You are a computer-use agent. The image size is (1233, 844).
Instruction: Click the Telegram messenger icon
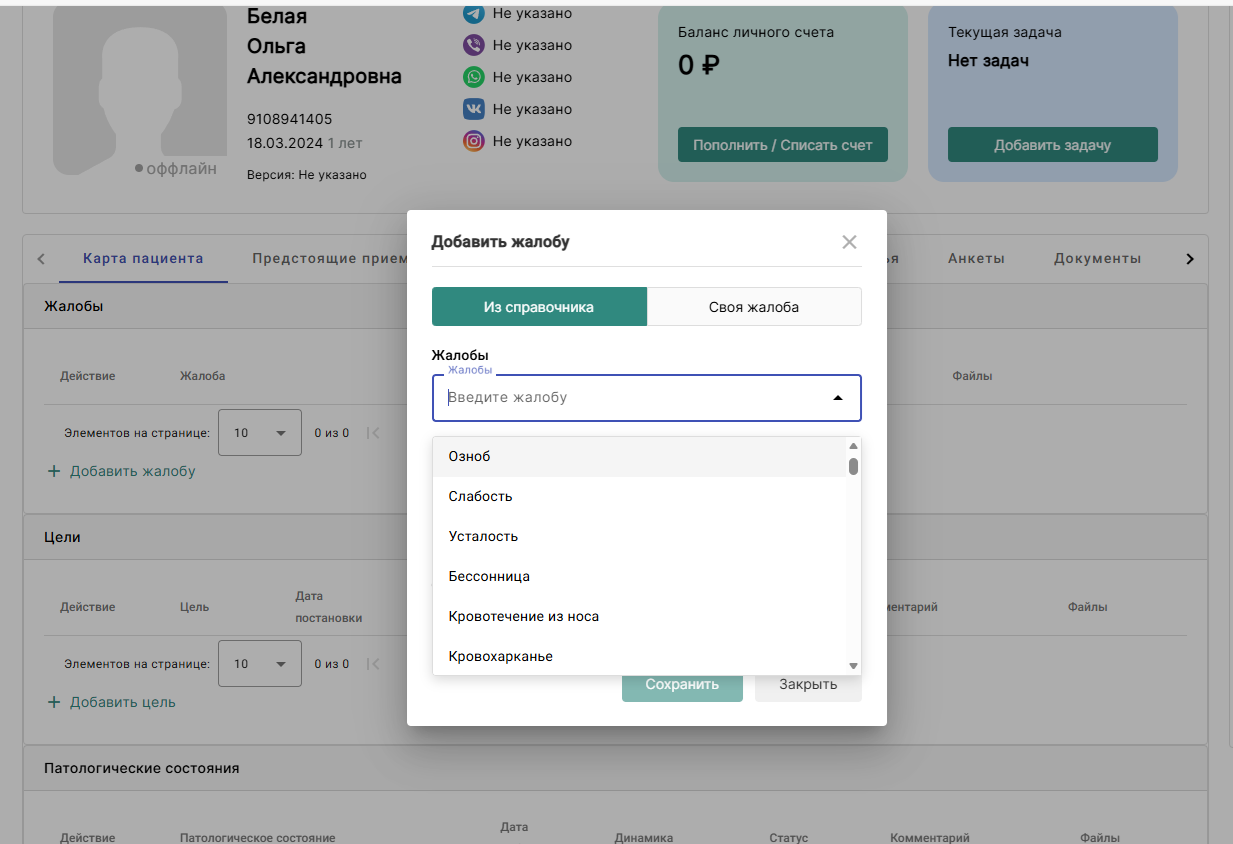472,13
